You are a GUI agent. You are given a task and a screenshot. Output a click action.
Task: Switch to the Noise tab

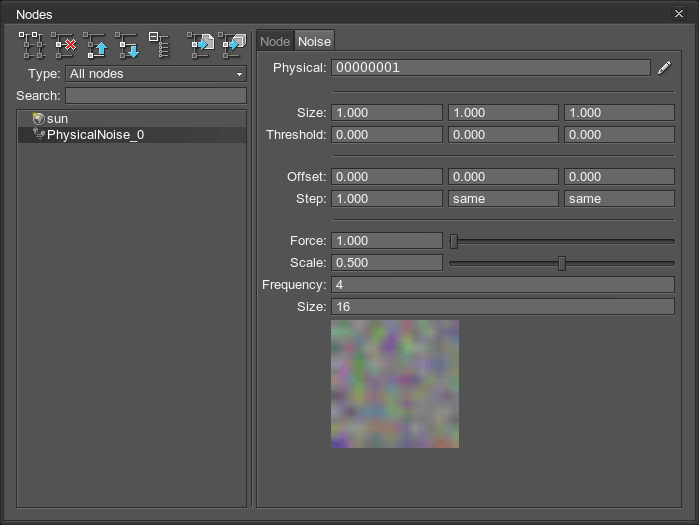coord(314,41)
